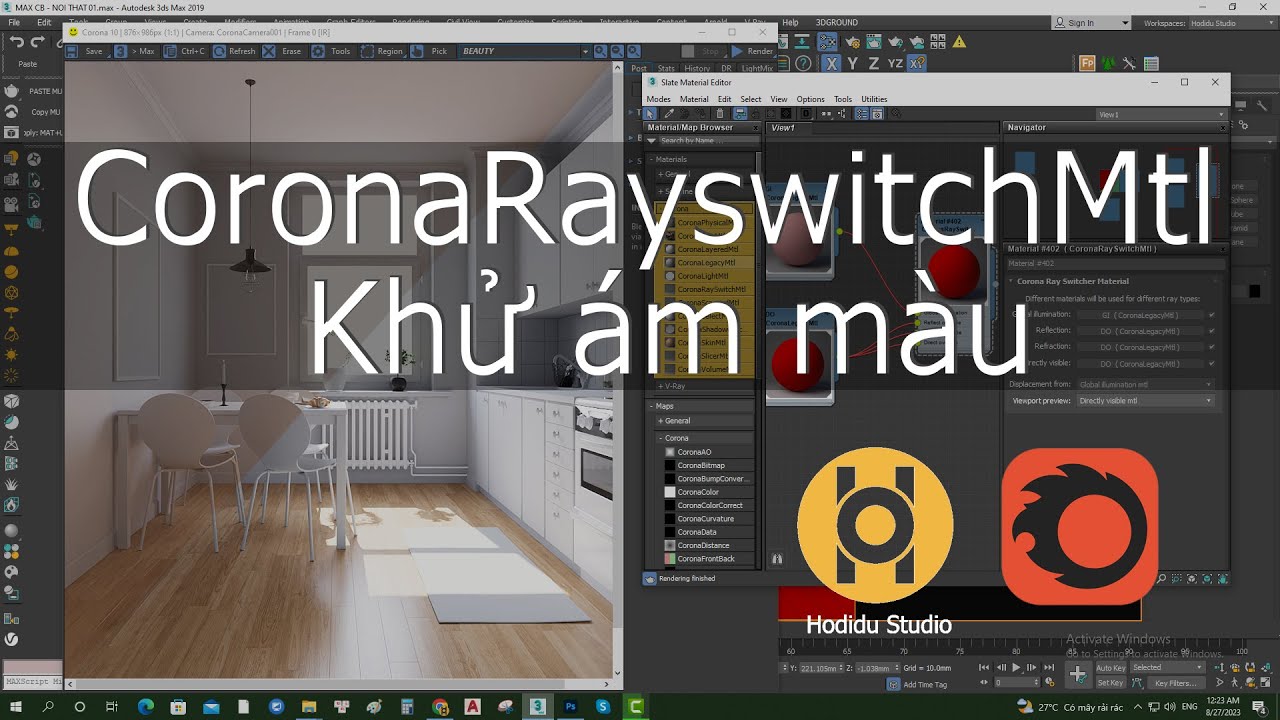The width and height of the screenshot is (1280, 720).
Task: Toggle Y axis constraint
Action: point(853,63)
